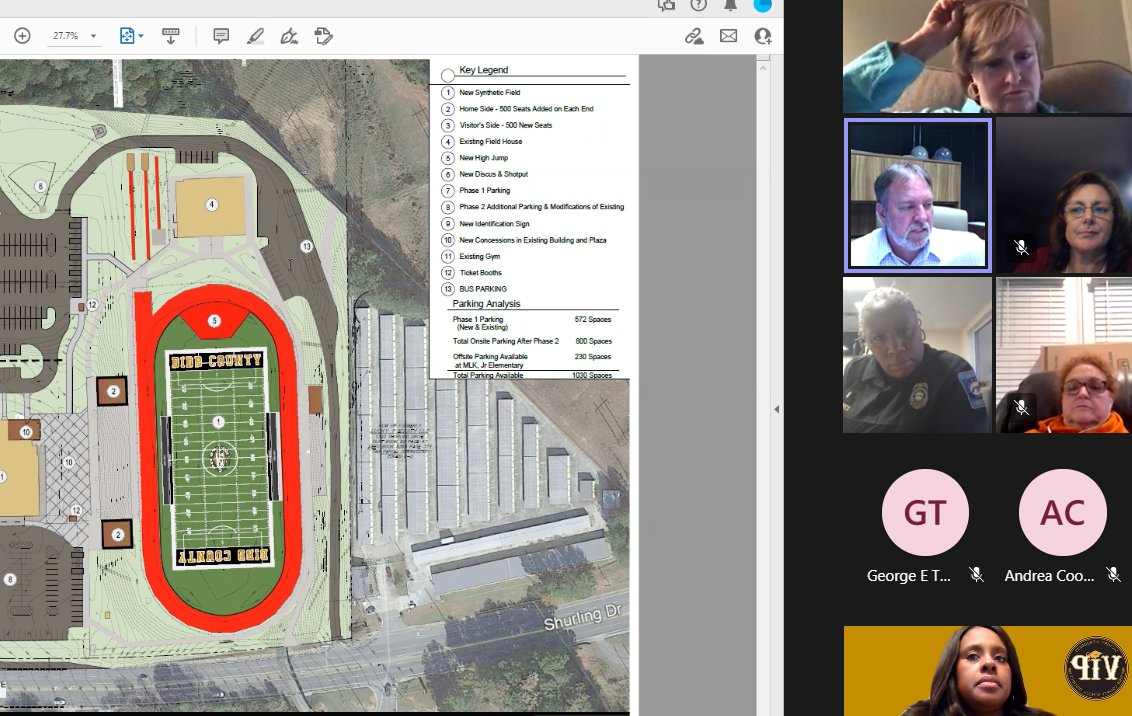
Task: Select the GT participant avatar
Action: tap(925, 512)
